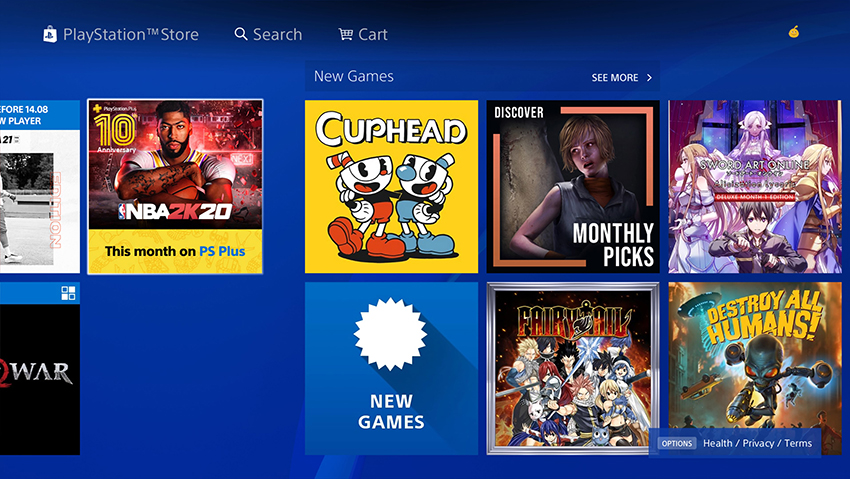Image resolution: width=850 pixels, height=479 pixels.
Task: Select the Search menu text
Action: tap(278, 35)
